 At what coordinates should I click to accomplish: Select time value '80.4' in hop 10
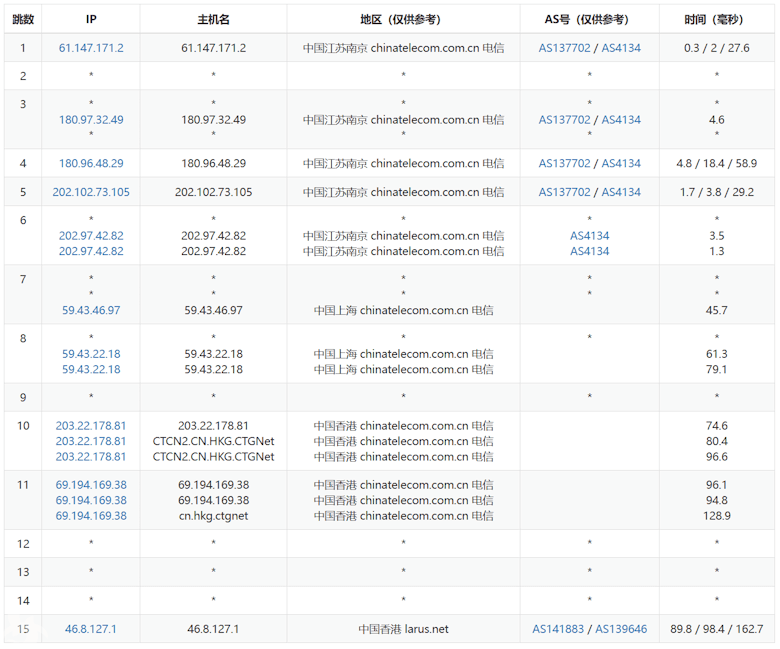pos(717,441)
